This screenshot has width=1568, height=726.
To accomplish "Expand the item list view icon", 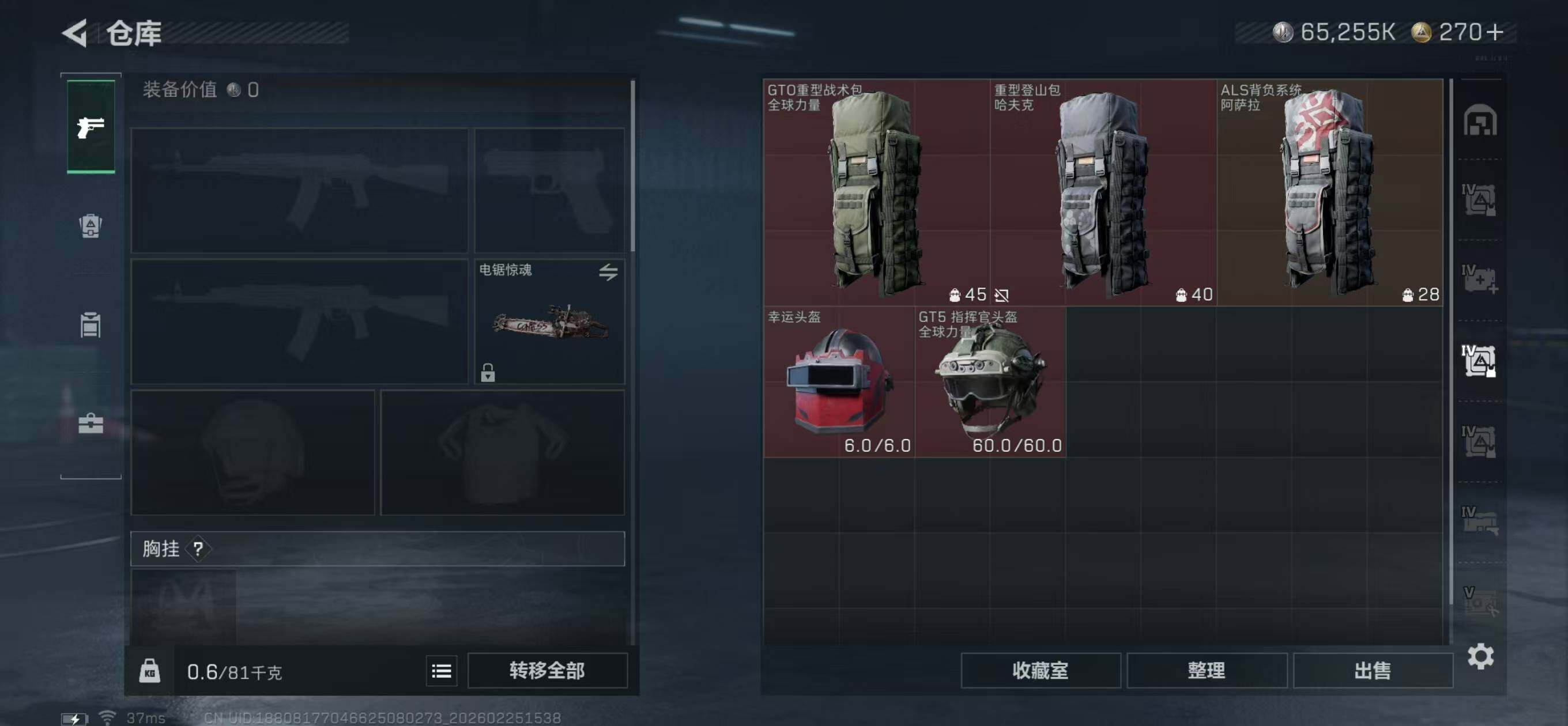I will click(x=442, y=671).
